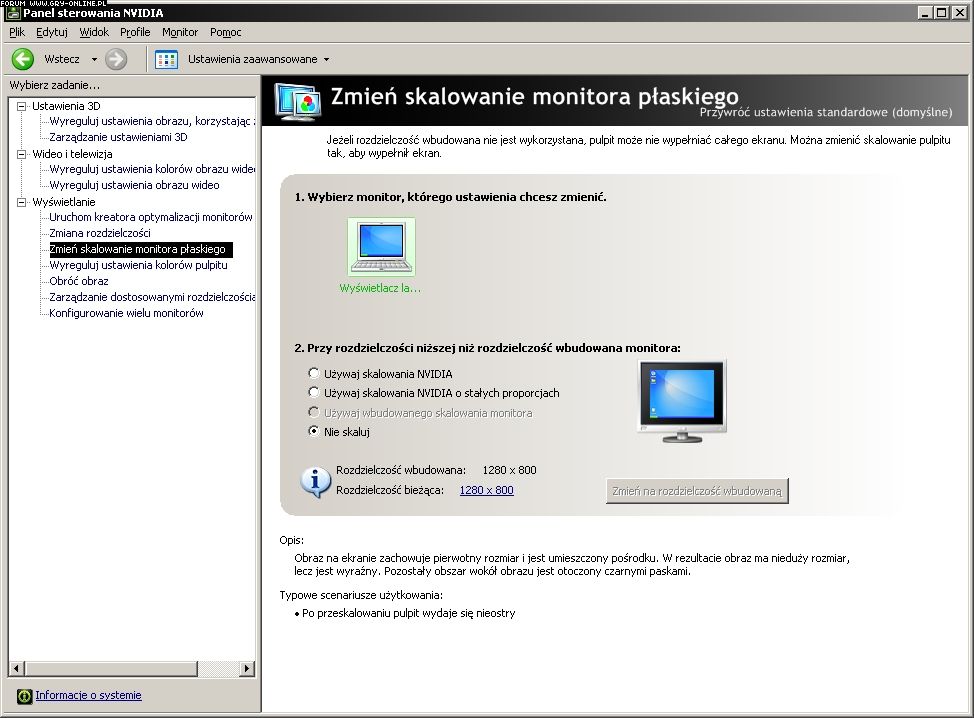Viewport: 974px width, 718px height.
Task: Open the Profile menu
Action: point(135,32)
